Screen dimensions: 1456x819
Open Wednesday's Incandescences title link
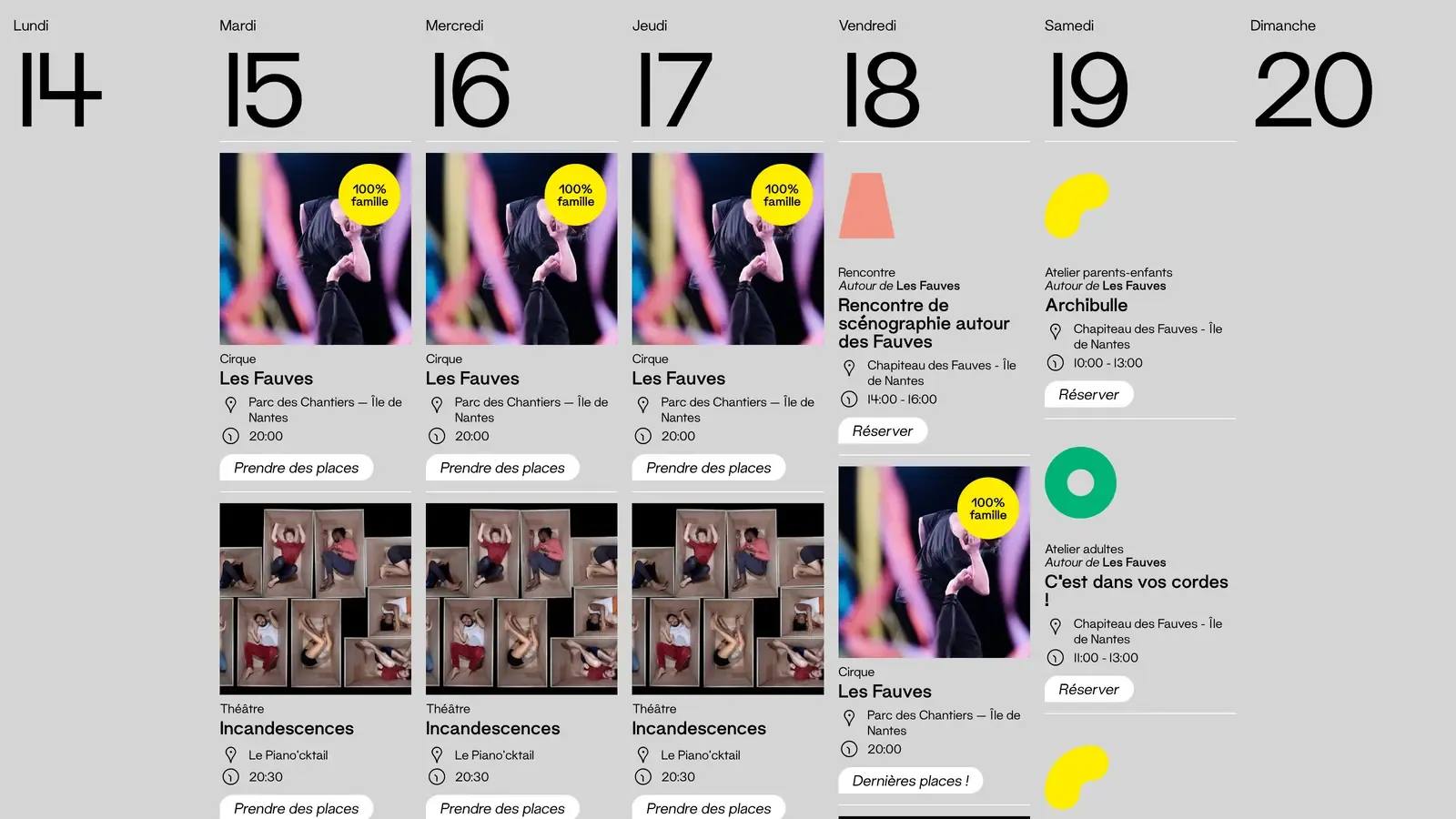coord(492,729)
